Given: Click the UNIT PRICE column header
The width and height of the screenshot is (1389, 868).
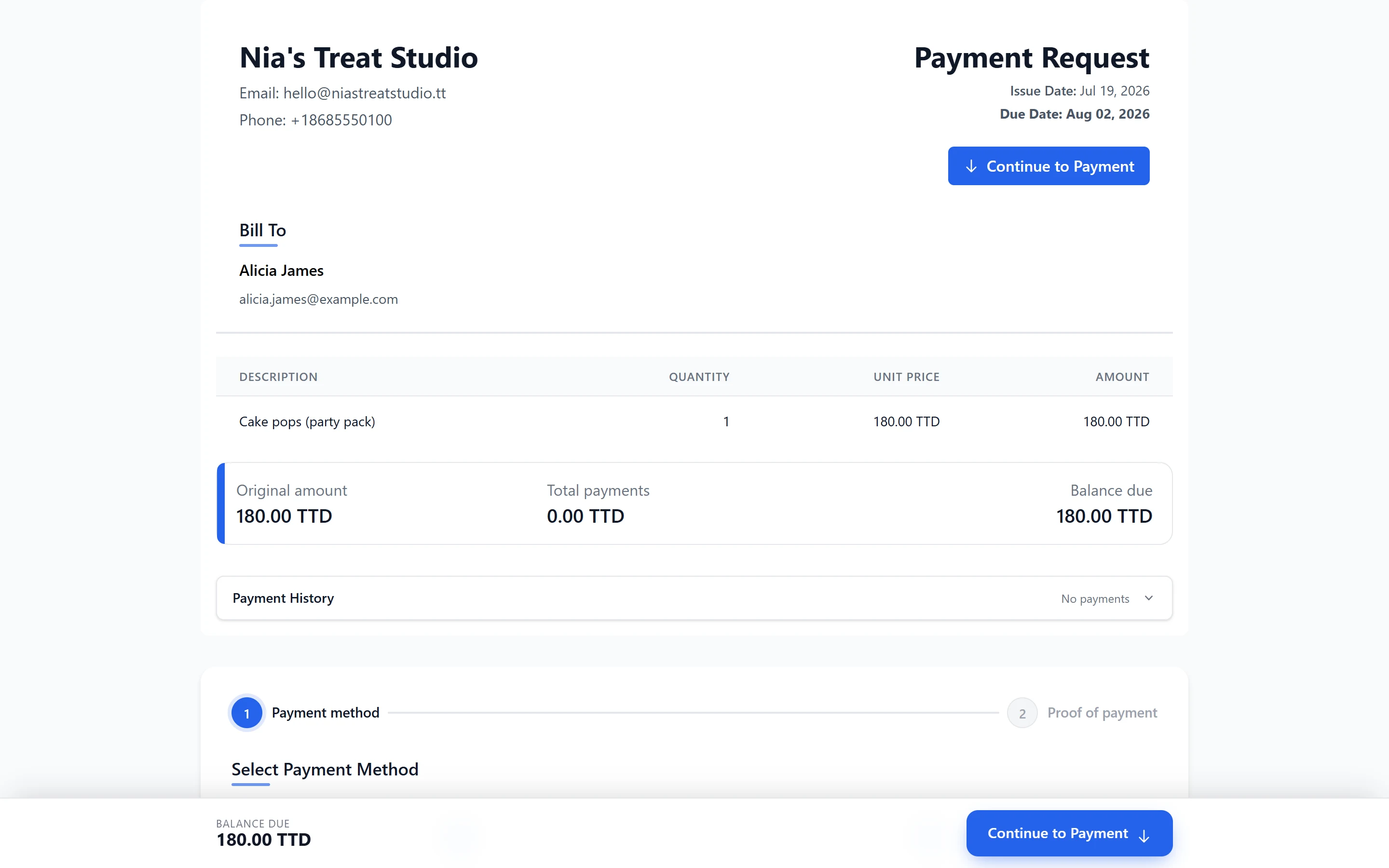Looking at the screenshot, I should click(x=906, y=377).
